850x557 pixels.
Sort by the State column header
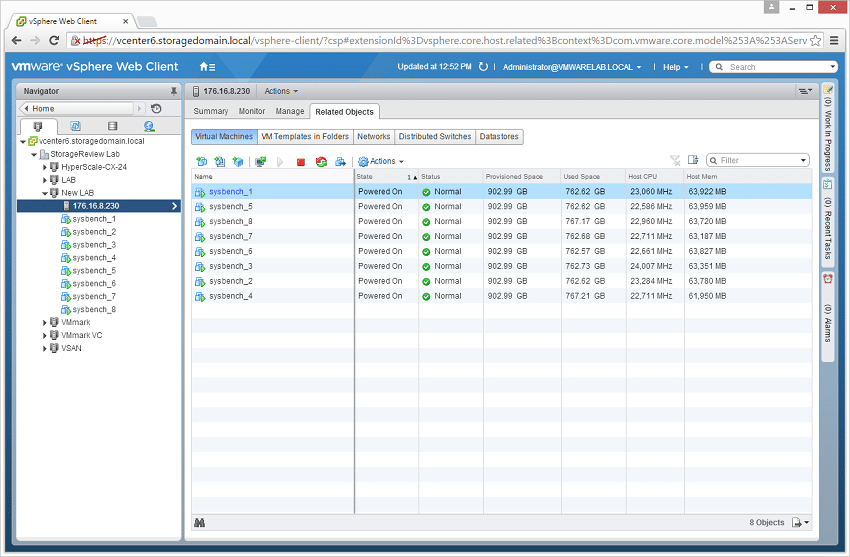[x=386, y=177]
